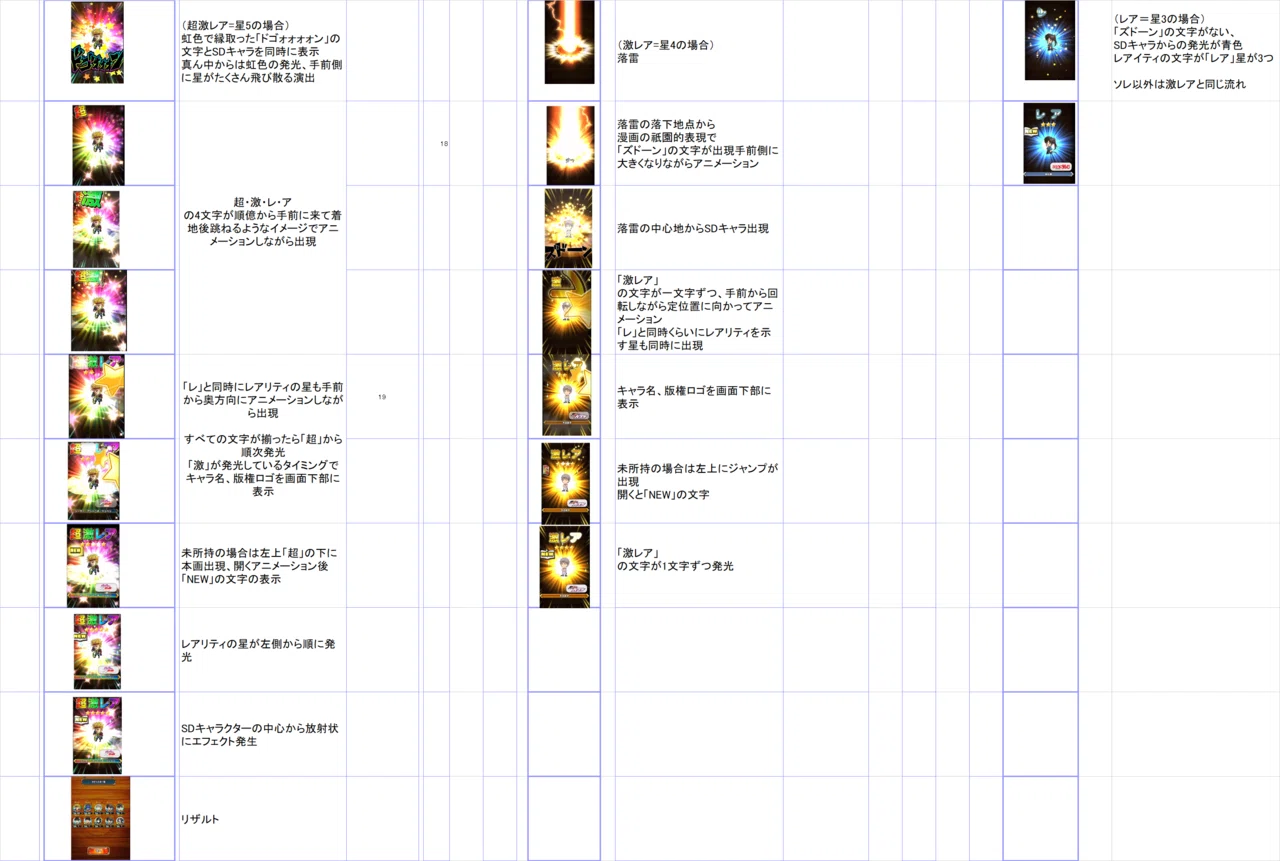Screen dimensions: 1280x861
Task: Select thumbnail beside レアリティの星が左側から順に発光
Action: pos(97,651)
